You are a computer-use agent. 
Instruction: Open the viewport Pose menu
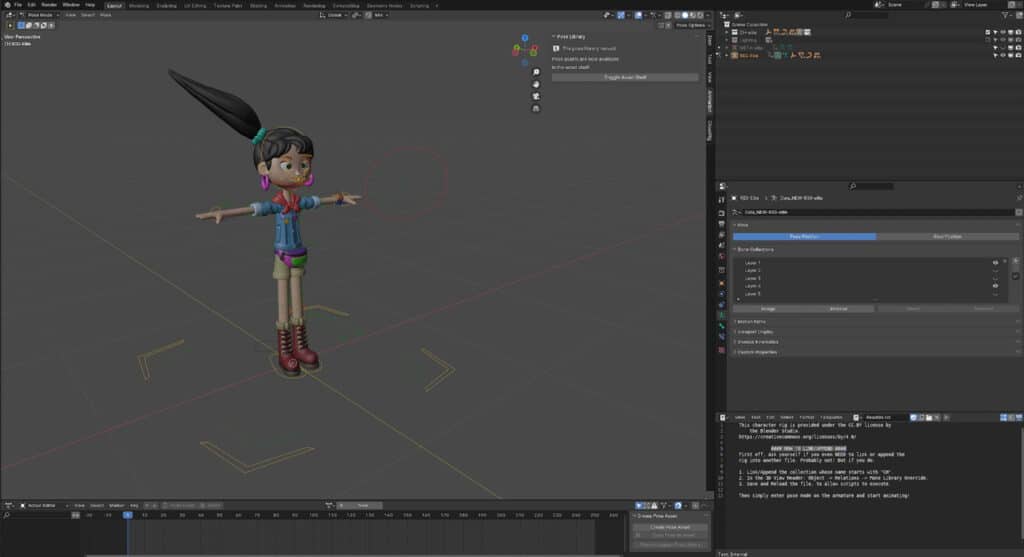[105, 14]
